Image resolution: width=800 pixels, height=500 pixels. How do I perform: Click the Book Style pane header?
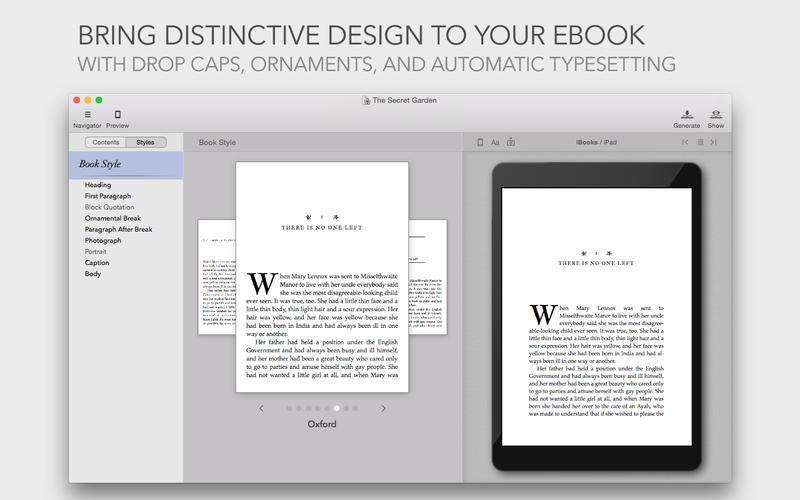pos(217,142)
